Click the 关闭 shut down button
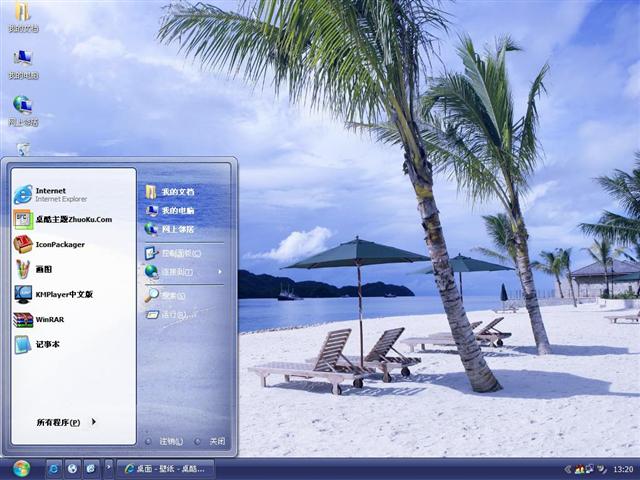The height and width of the screenshot is (480, 640). (212, 441)
